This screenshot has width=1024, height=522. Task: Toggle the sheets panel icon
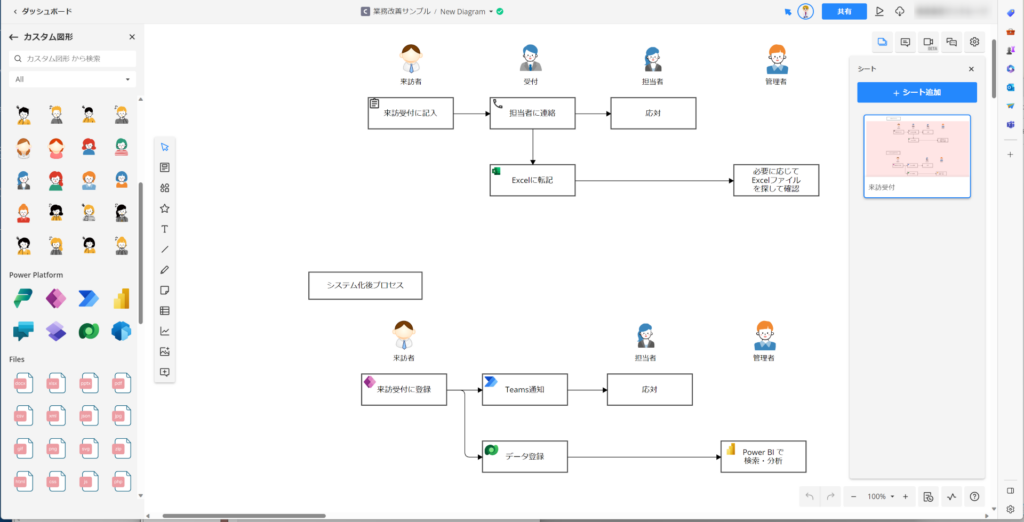pyautogui.click(x=882, y=42)
